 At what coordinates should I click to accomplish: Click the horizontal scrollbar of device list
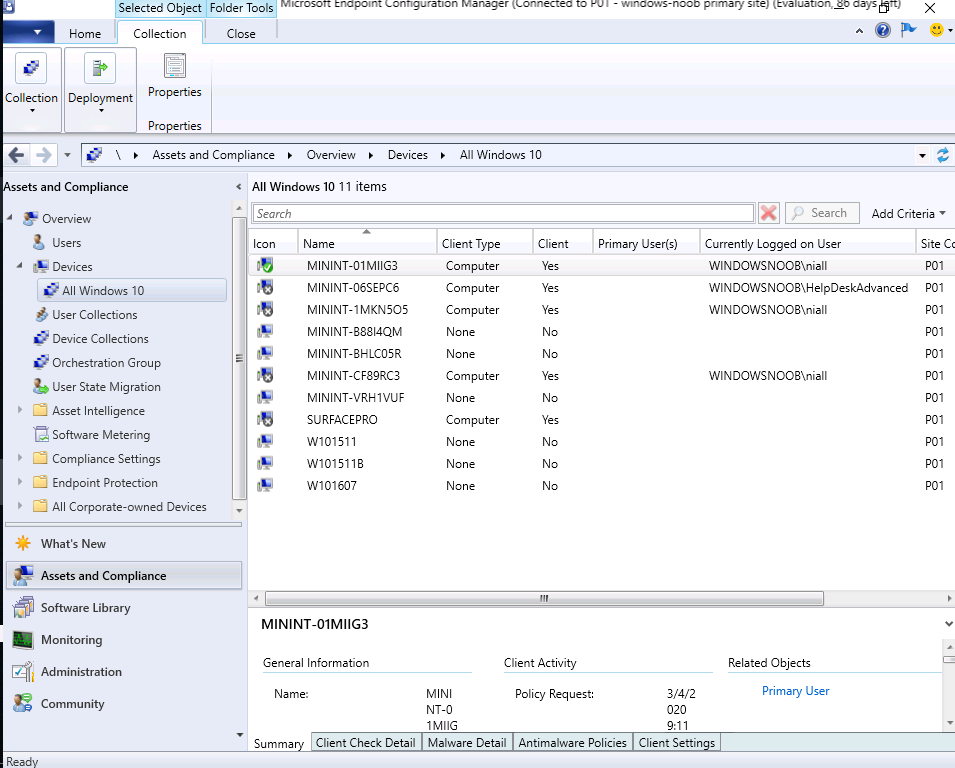[x=544, y=599]
